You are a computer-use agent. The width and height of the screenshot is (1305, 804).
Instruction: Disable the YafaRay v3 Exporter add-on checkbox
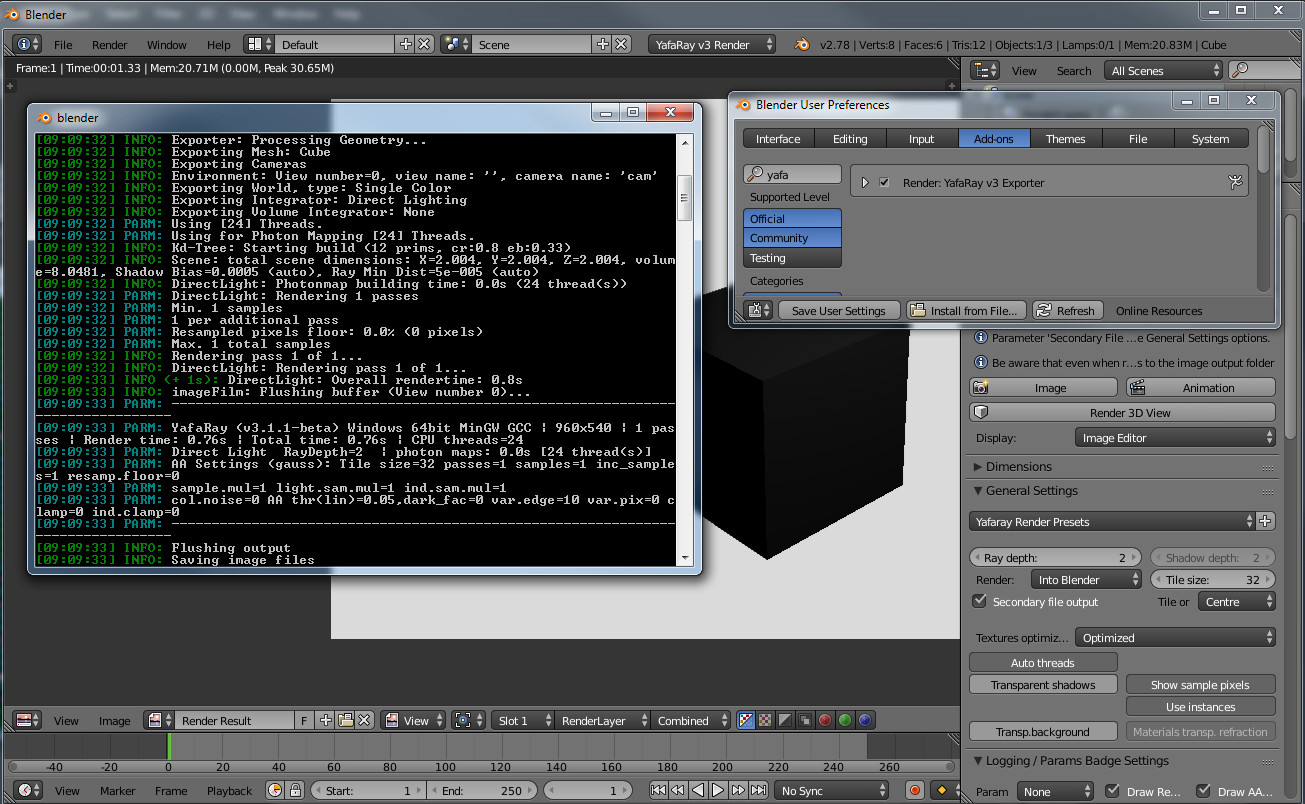coord(884,183)
